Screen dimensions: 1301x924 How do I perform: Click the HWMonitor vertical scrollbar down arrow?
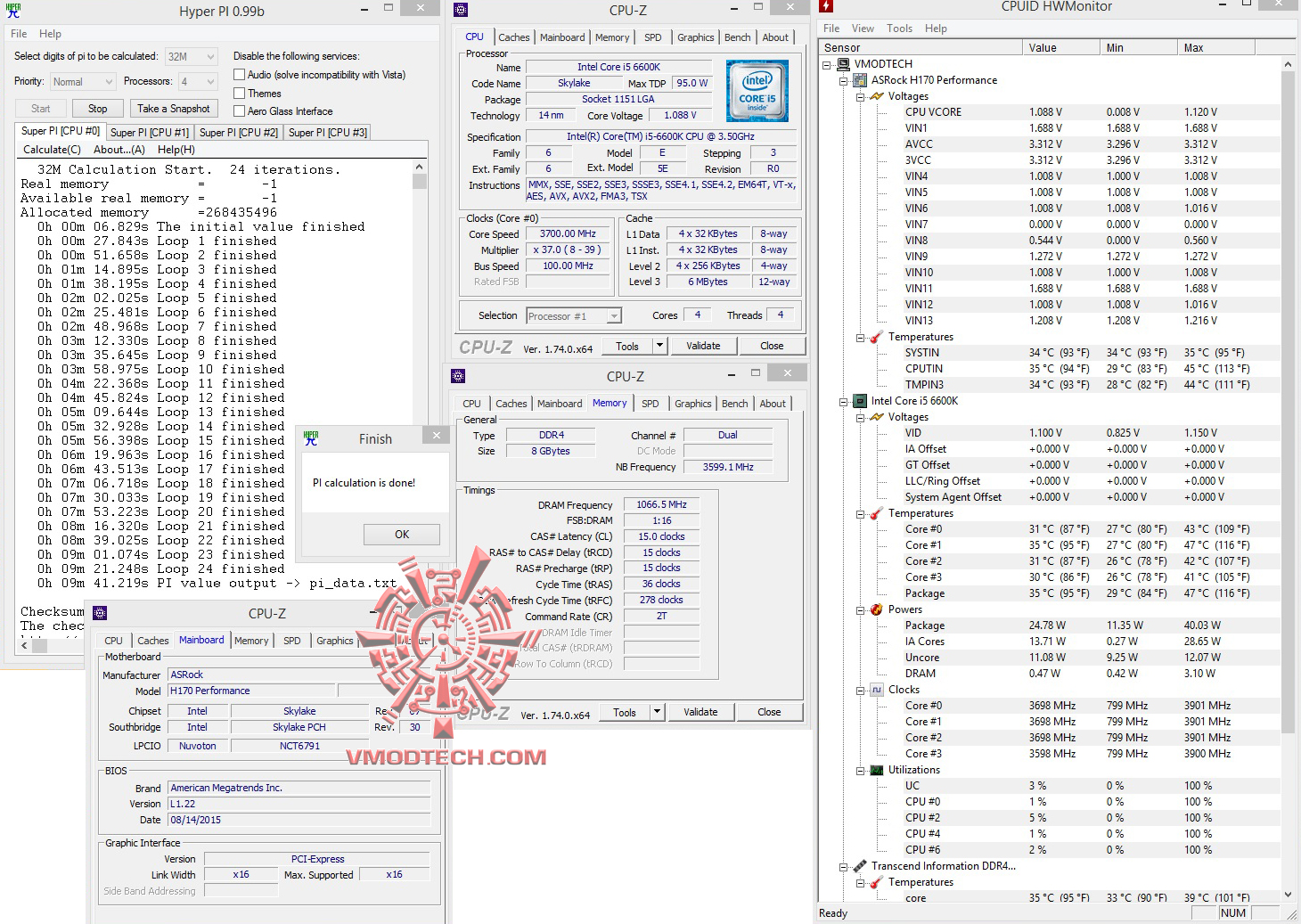coord(1288,895)
